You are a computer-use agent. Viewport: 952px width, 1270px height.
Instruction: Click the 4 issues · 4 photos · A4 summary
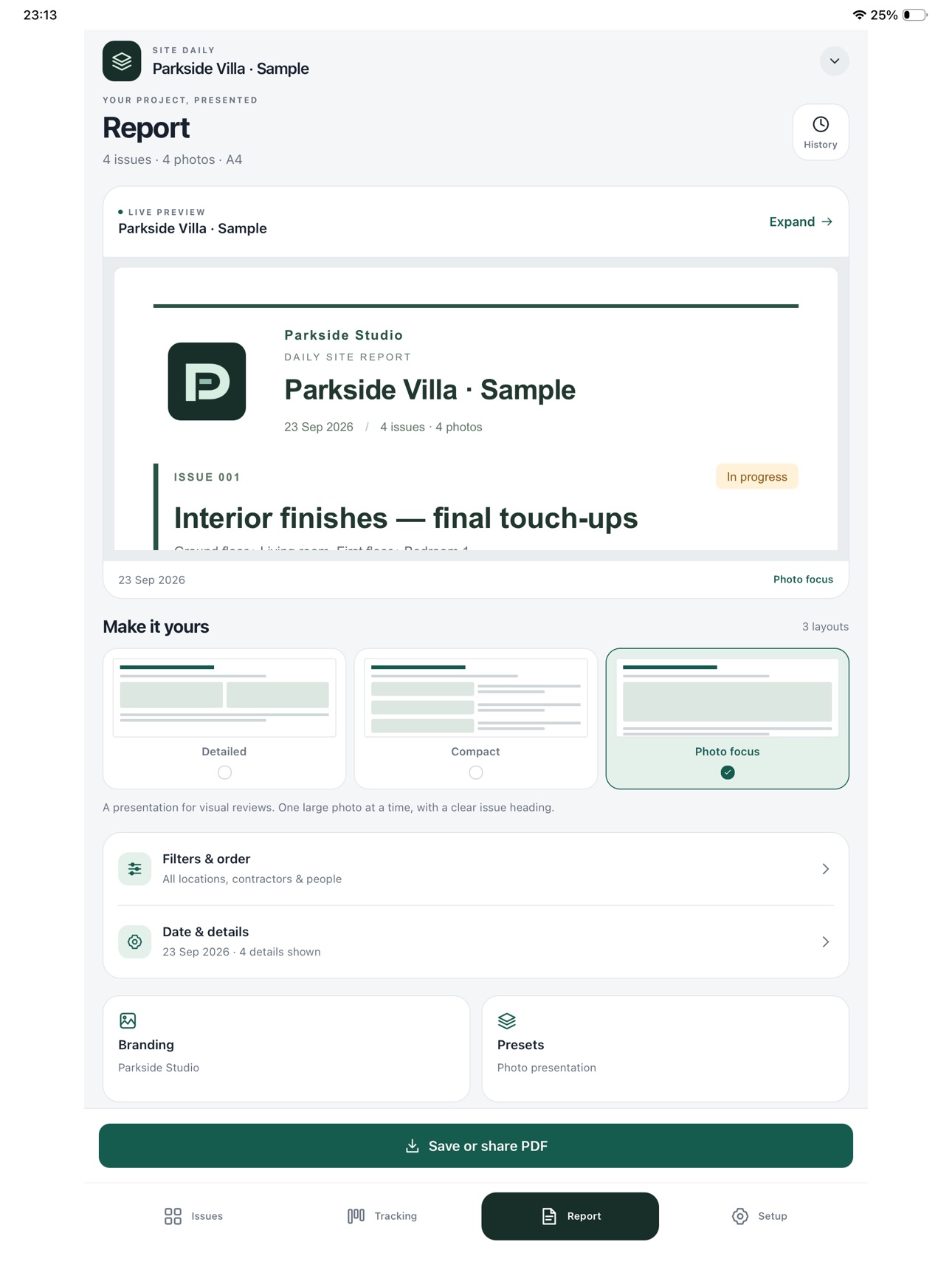point(173,159)
